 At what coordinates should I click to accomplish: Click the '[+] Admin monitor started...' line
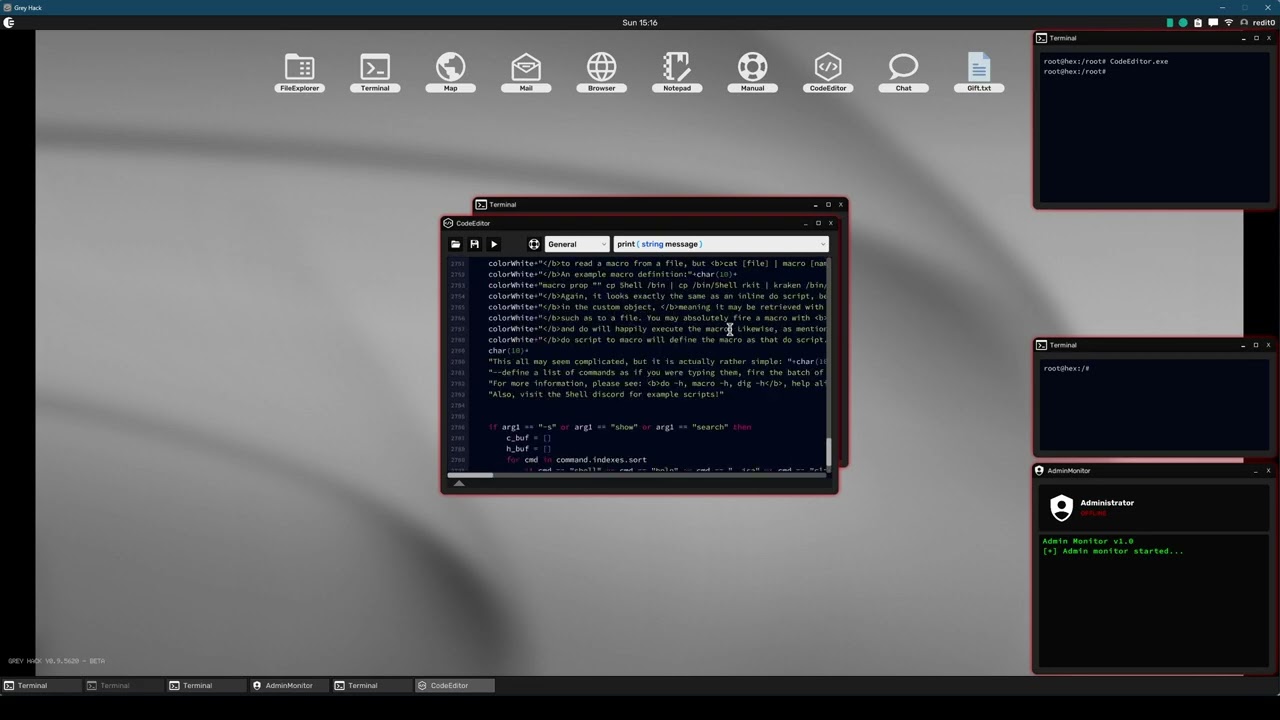pyautogui.click(x=1112, y=551)
